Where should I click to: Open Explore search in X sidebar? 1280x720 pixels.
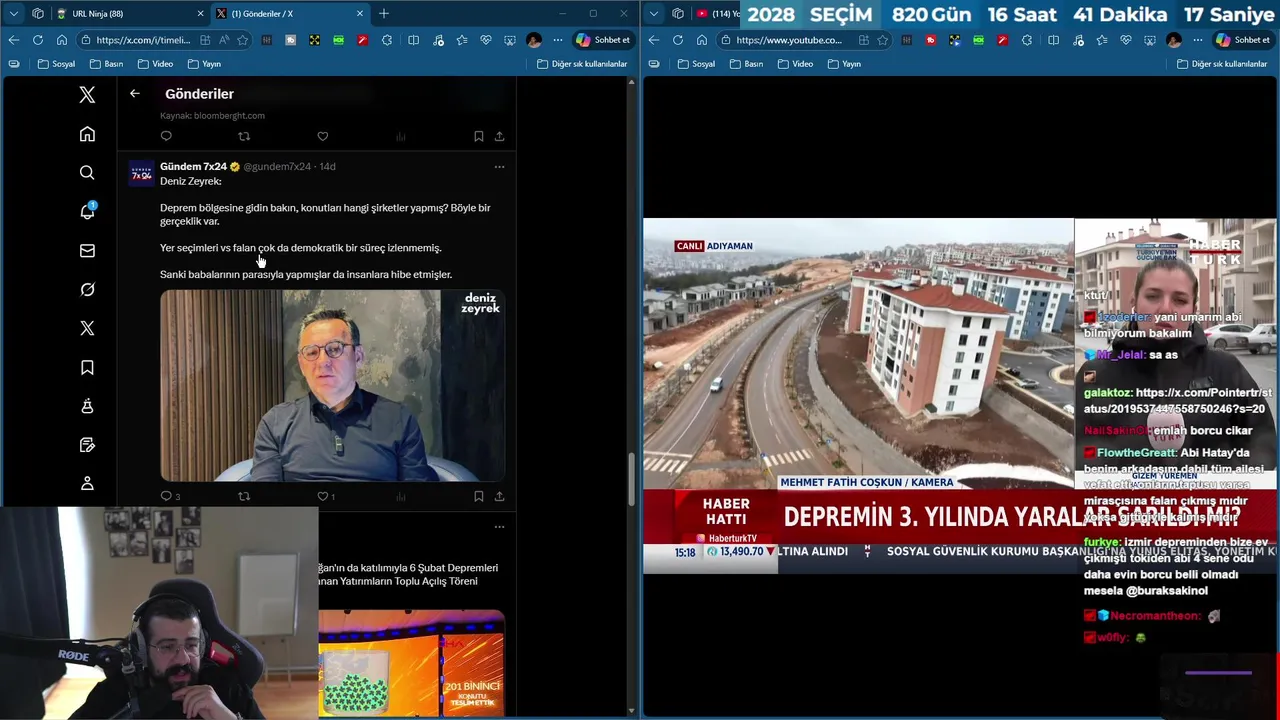pos(87,173)
